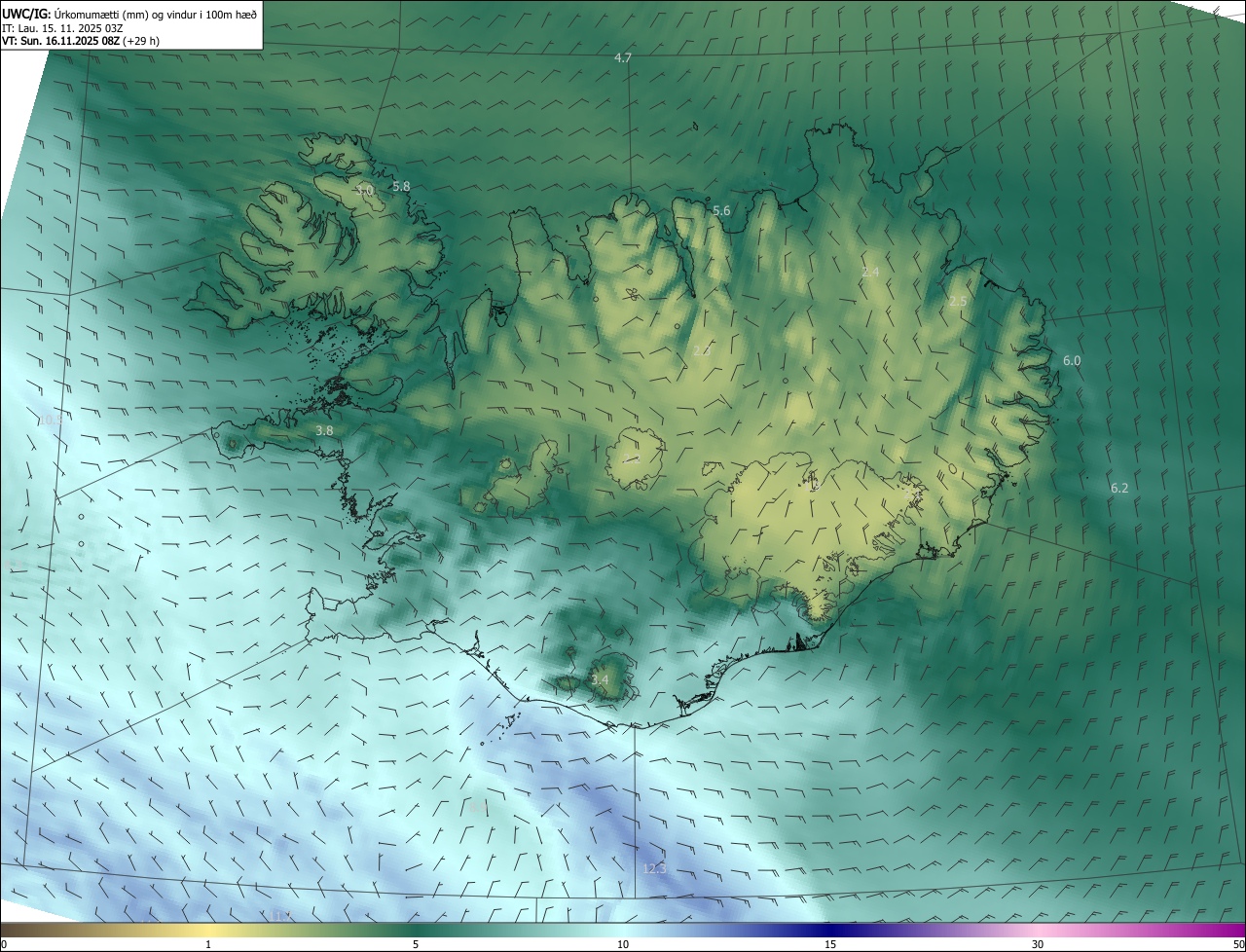Click the 2.4 value label in northeast
This screenshot has width=1246, height=952.
point(870,273)
